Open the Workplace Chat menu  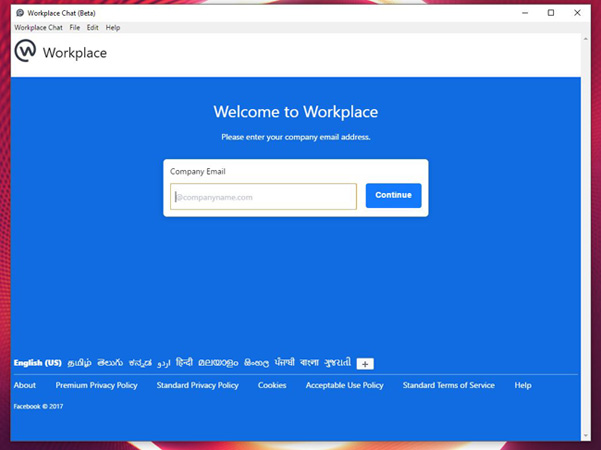click(x=38, y=28)
